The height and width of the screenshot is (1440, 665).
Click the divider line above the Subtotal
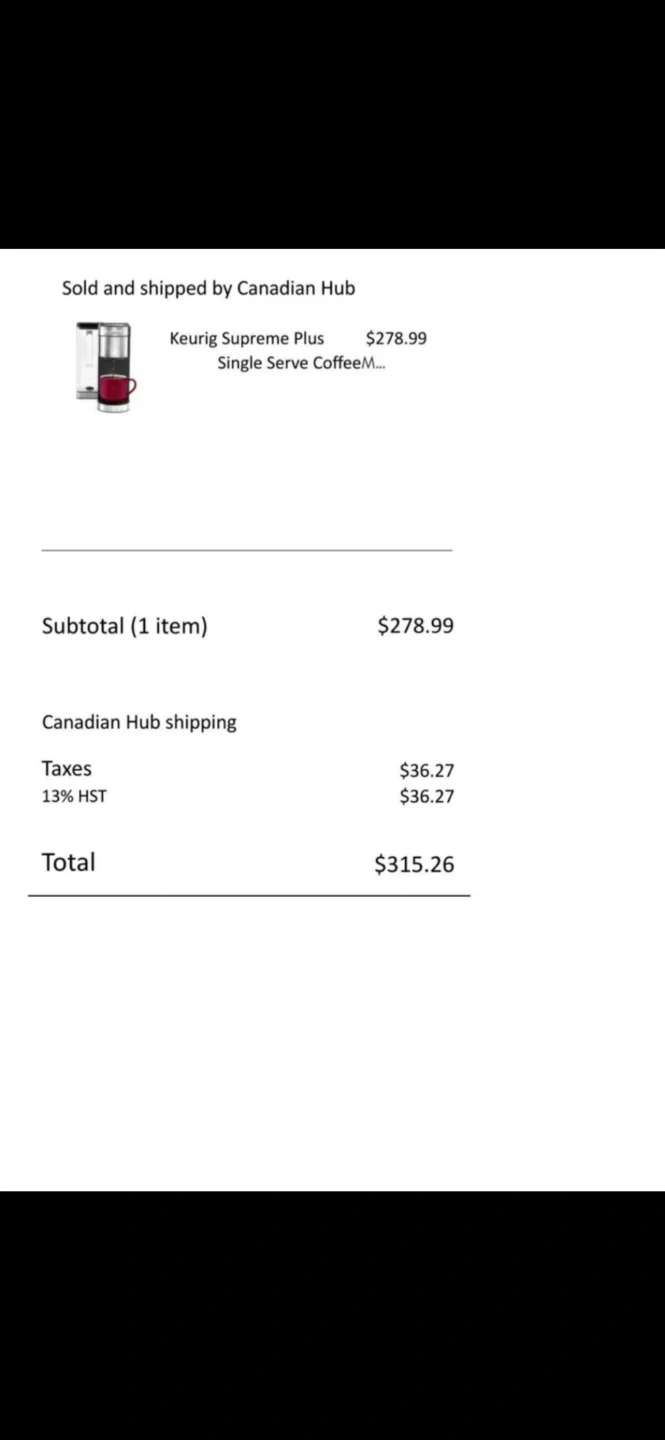(246, 549)
